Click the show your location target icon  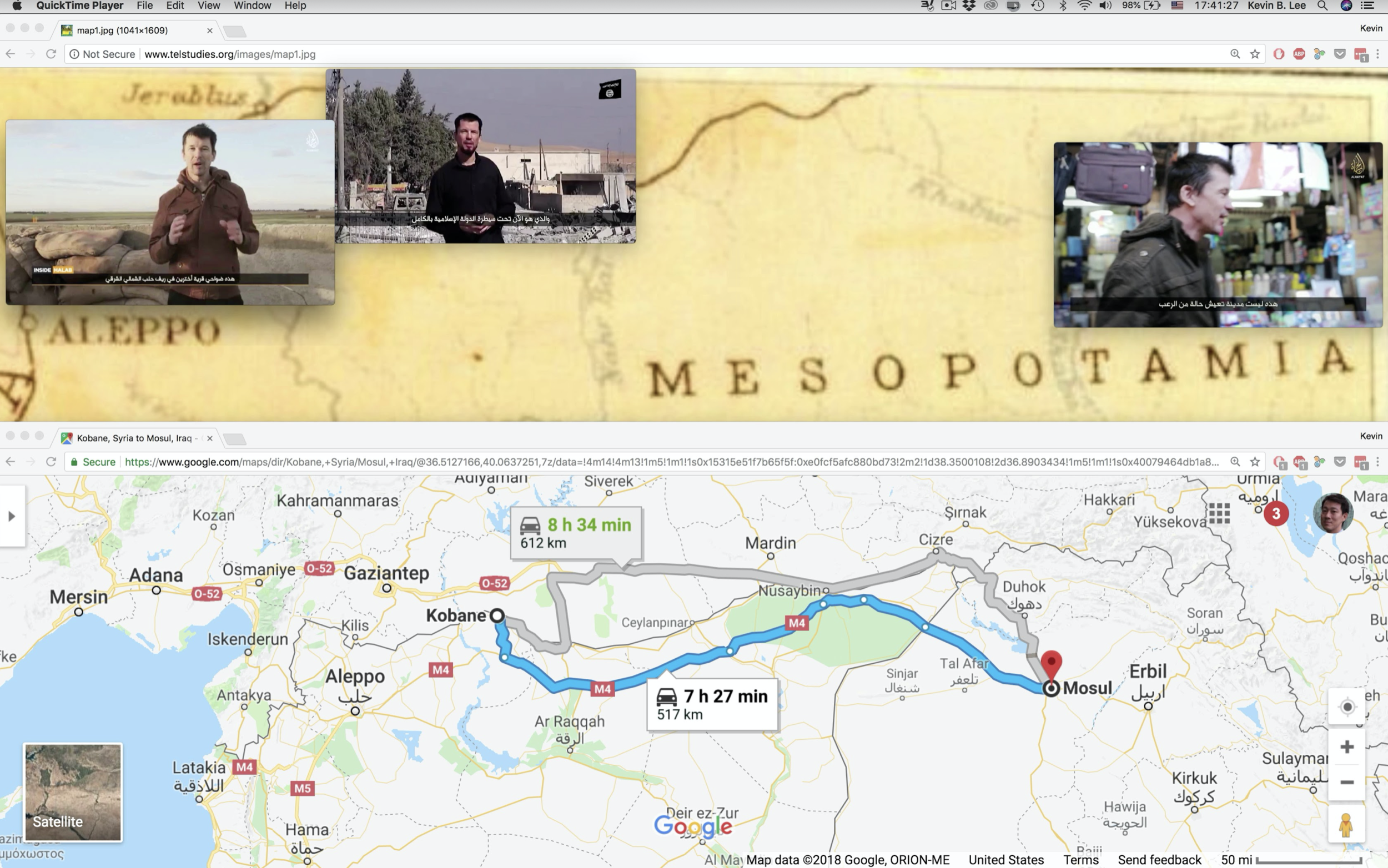click(1347, 706)
